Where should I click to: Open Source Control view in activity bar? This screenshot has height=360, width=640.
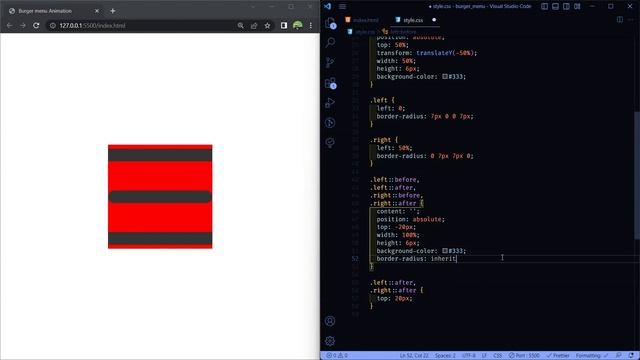330,62
